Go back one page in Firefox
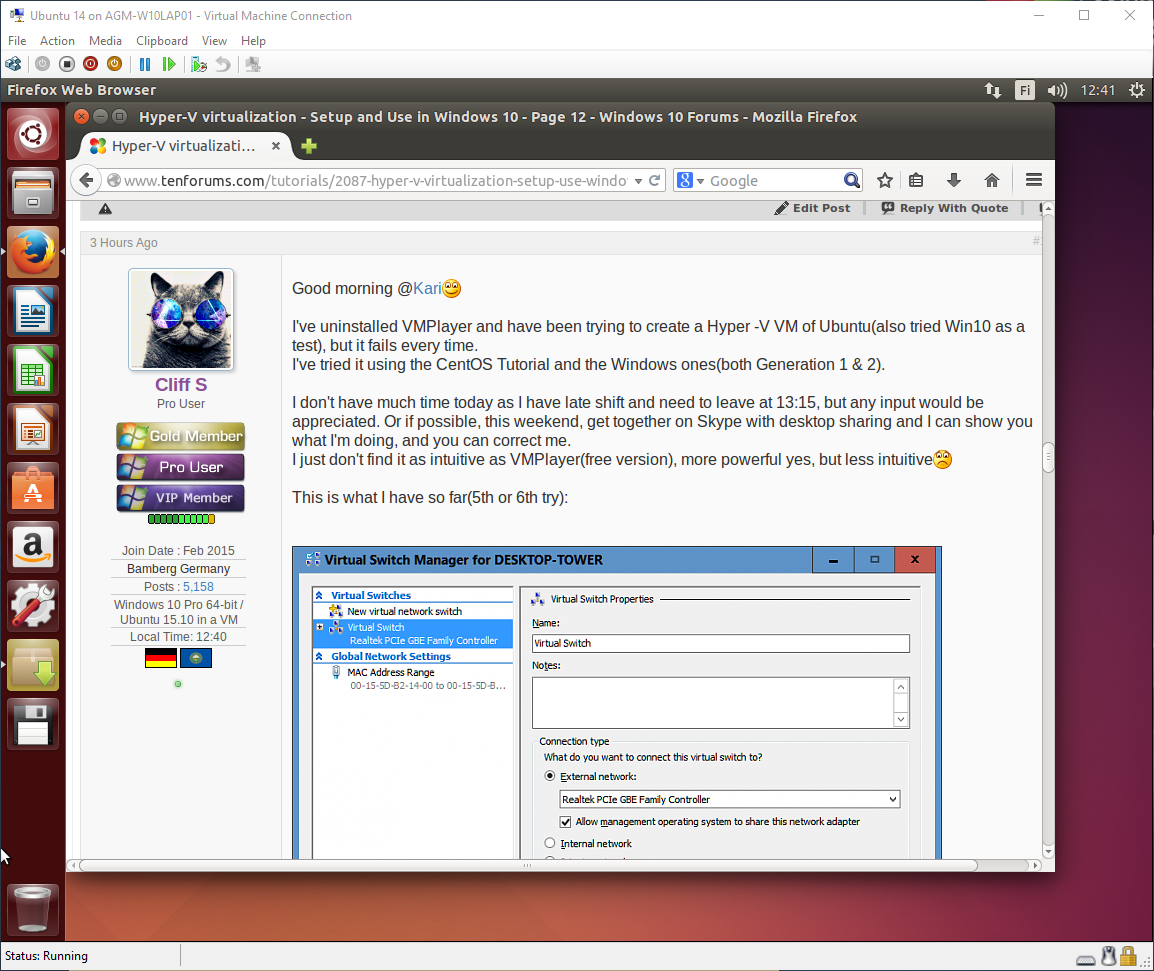The image size is (1154, 971). (86, 180)
